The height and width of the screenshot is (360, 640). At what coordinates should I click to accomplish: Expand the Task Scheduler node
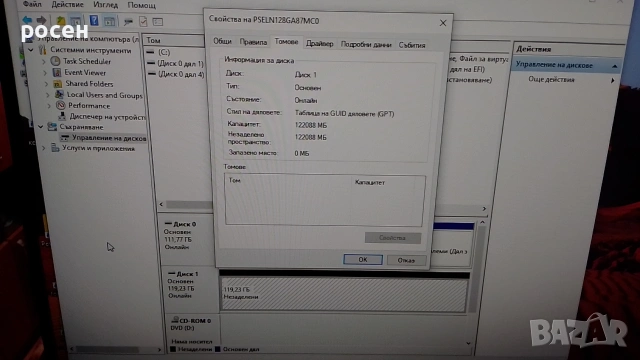click(44, 61)
